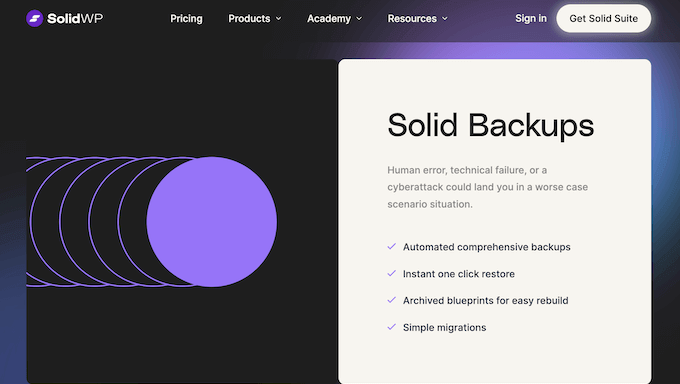Click the Get Solid Suite button
Viewport: 680px width, 384px height.
click(x=604, y=18)
